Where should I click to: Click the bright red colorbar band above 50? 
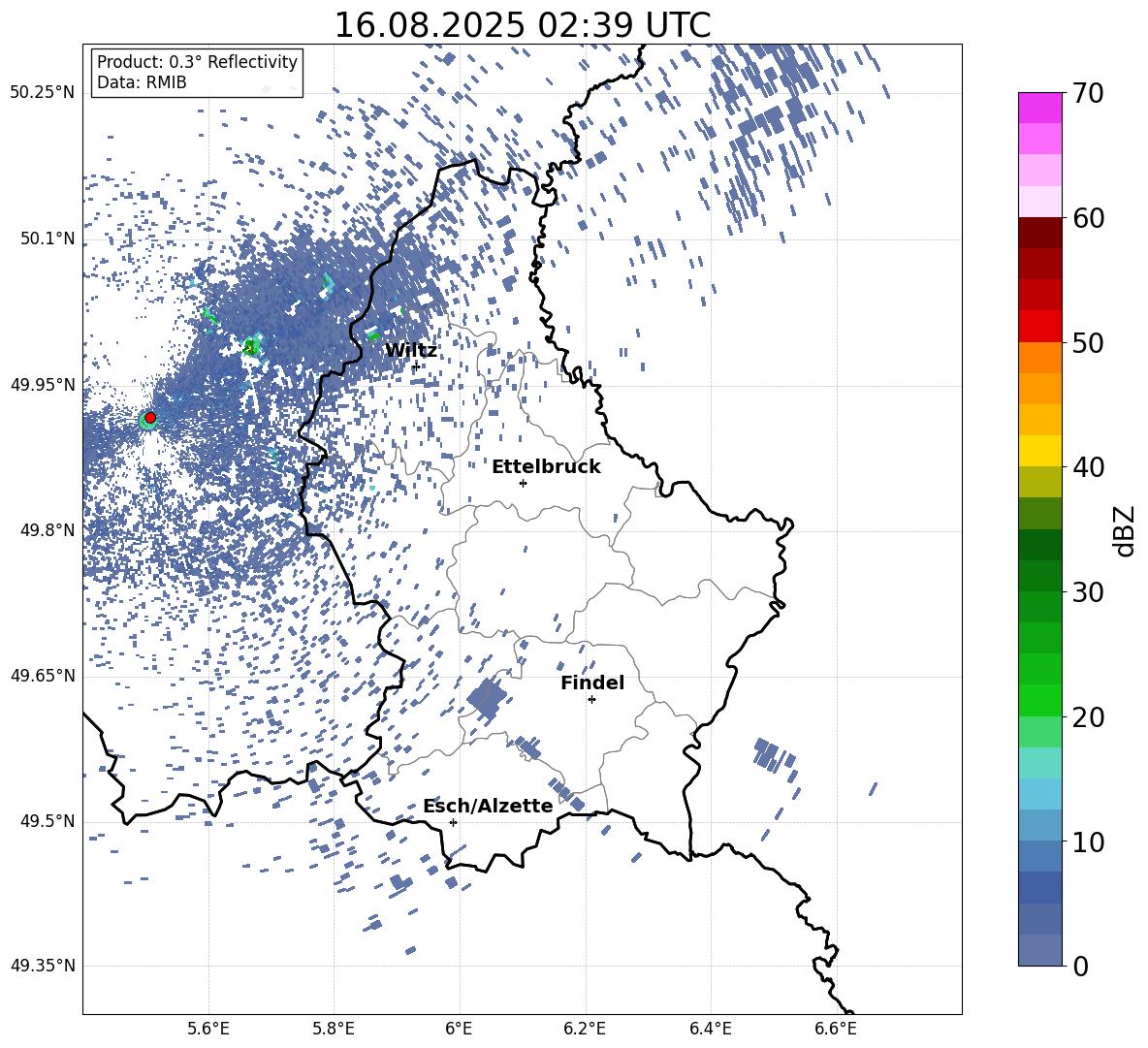pos(1039,327)
